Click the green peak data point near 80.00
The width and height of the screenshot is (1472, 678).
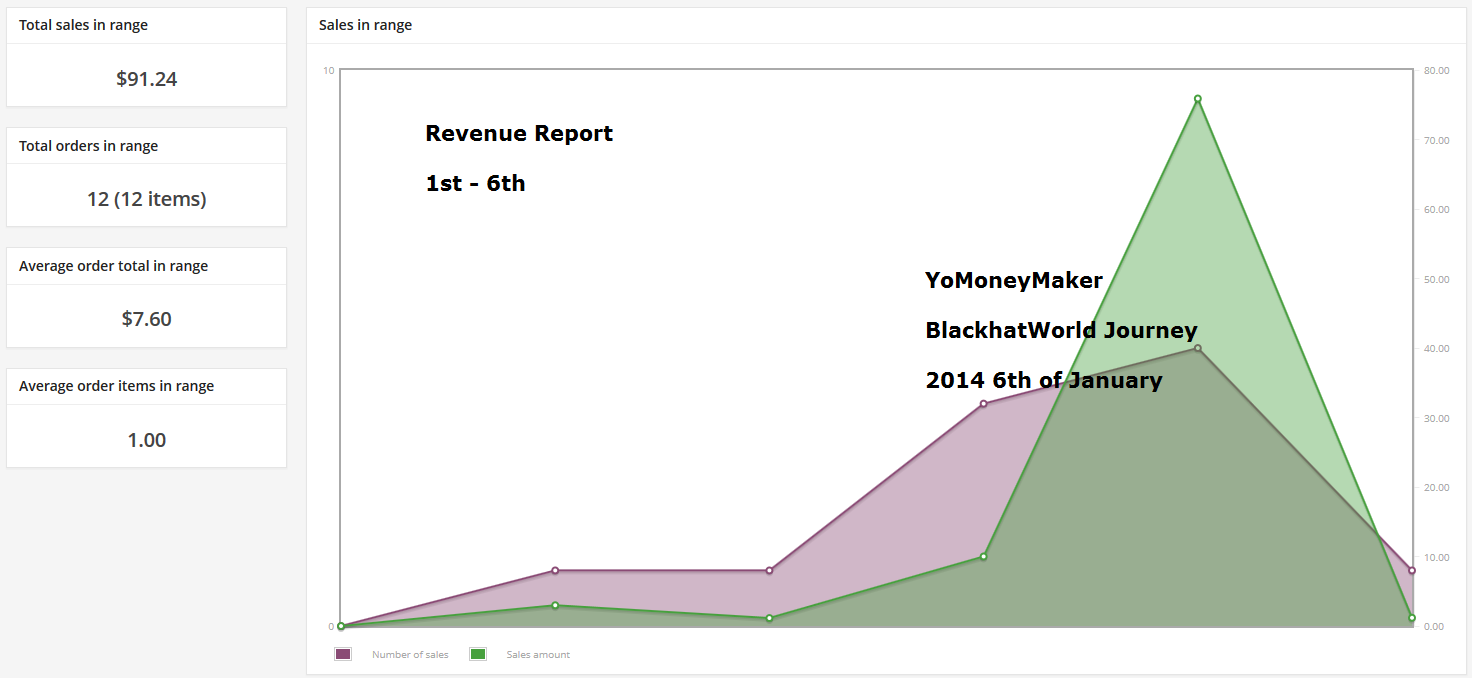1197,99
